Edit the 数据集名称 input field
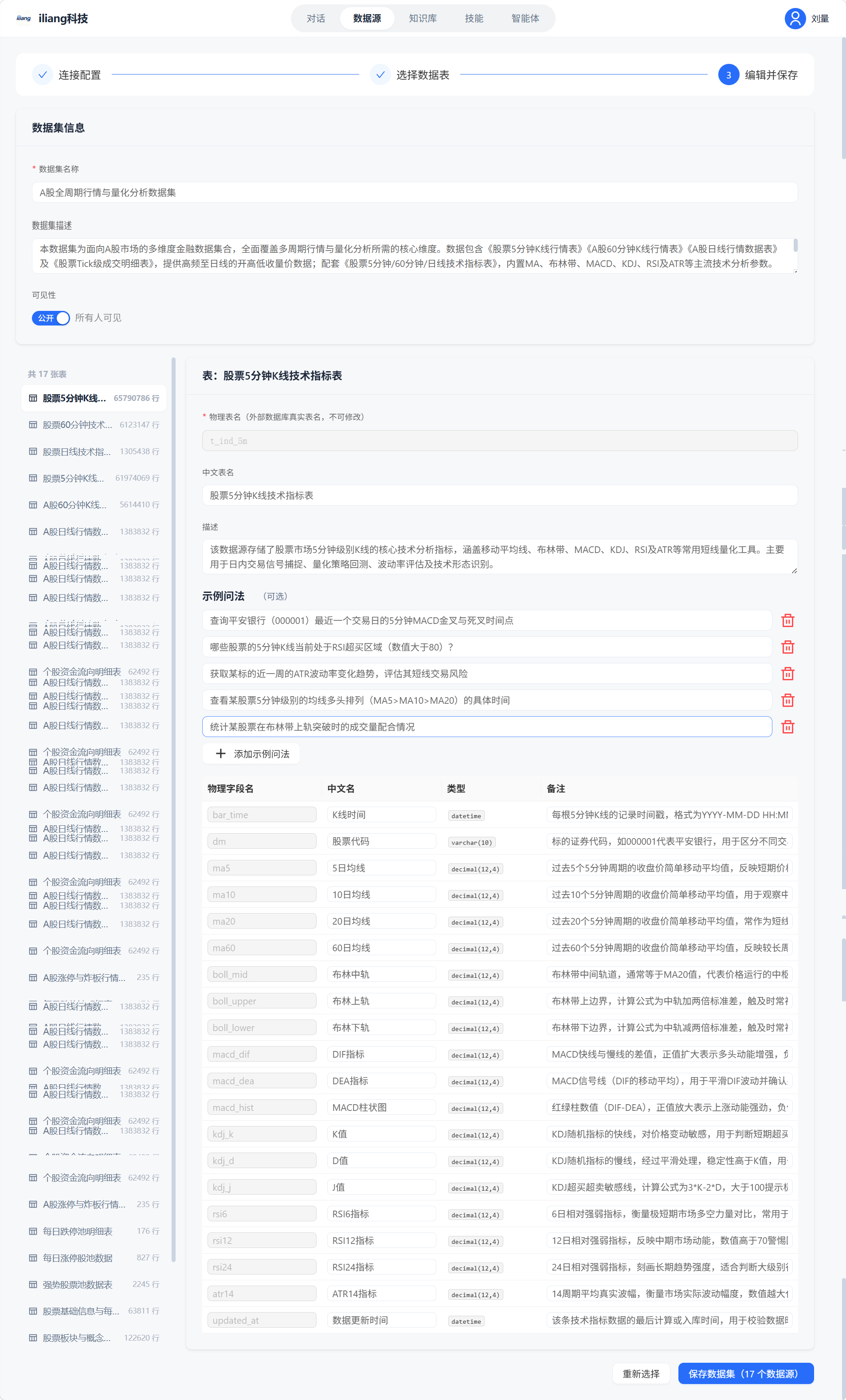The width and height of the screenshot is (846, 1400). pyautogui.click(x=415, y=192)
